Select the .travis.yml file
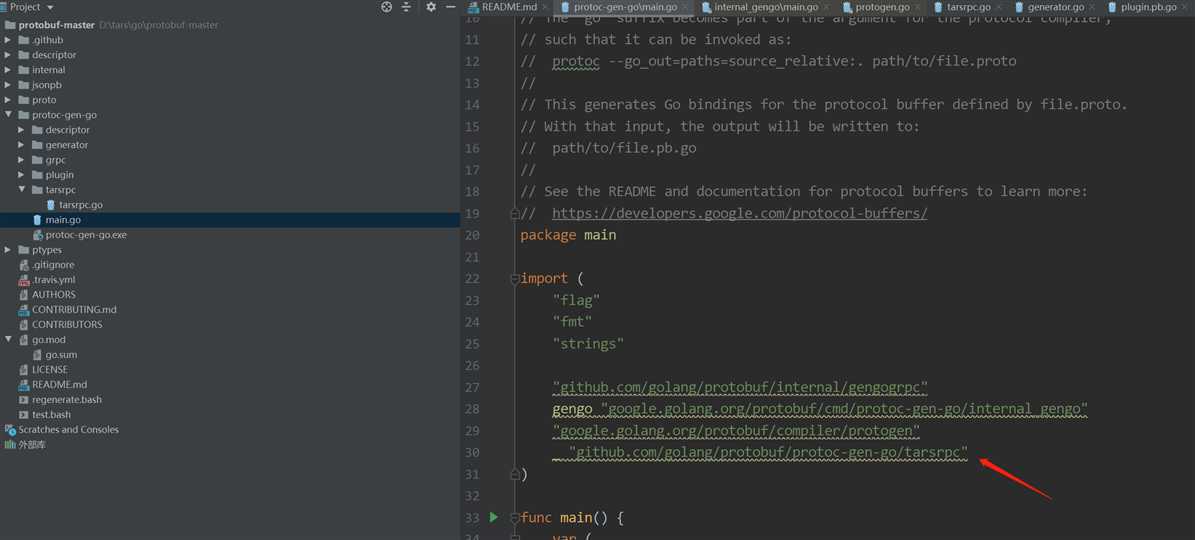Image resolution: width=1195 pixels, height=540 pixels. tap(53, 280)
